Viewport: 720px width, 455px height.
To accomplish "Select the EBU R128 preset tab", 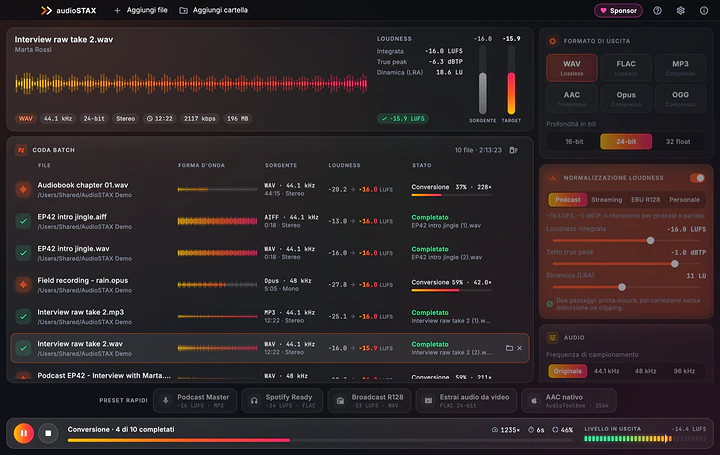I will pos(646,200).
